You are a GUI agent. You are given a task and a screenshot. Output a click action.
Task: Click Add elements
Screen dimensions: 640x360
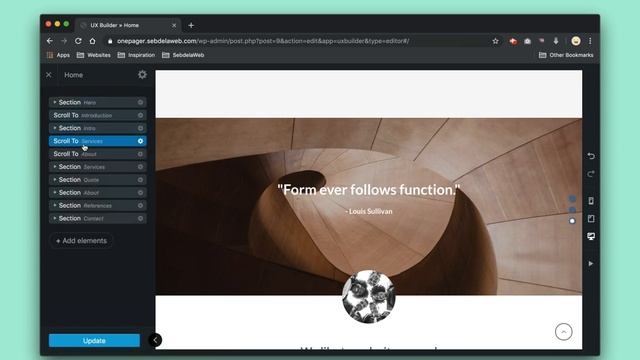tap(81, 241)
